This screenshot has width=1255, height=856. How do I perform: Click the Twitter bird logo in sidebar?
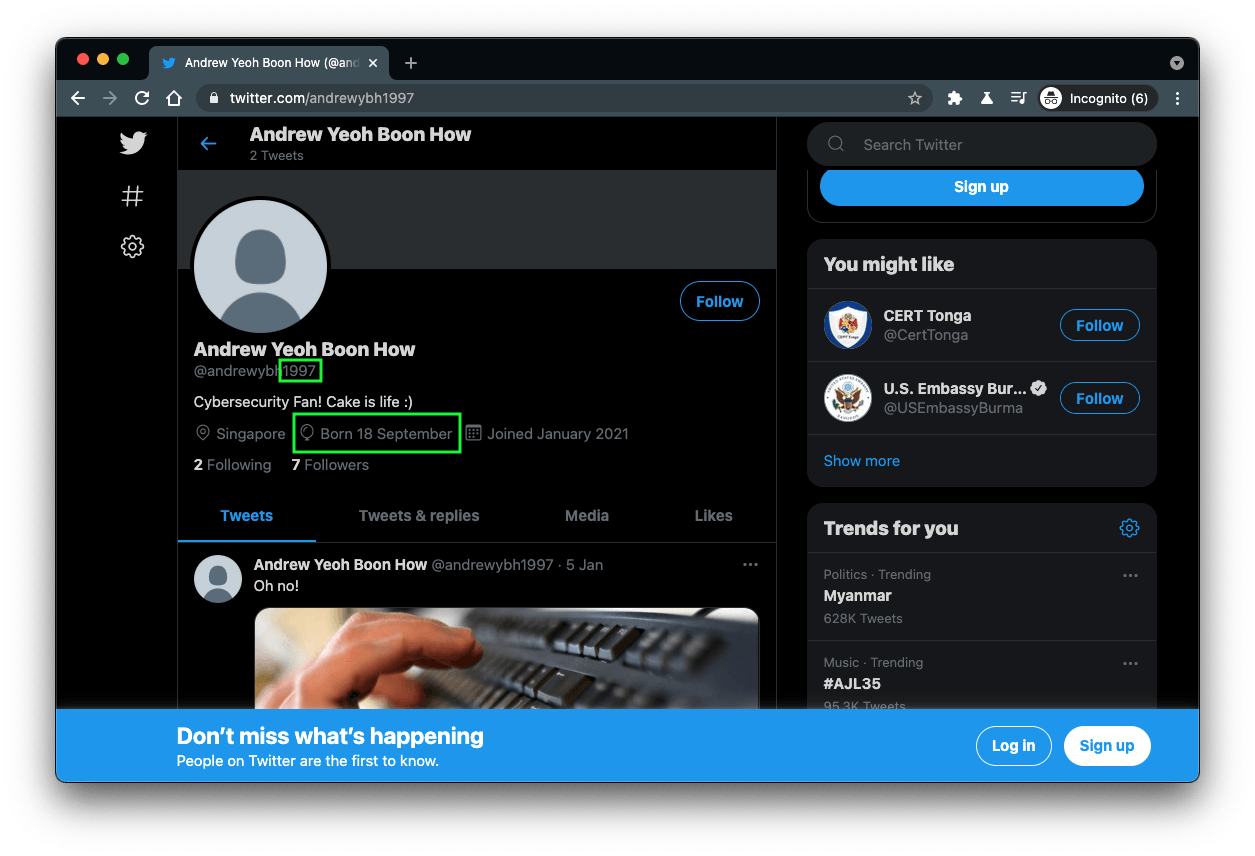(x=133, y=143)
